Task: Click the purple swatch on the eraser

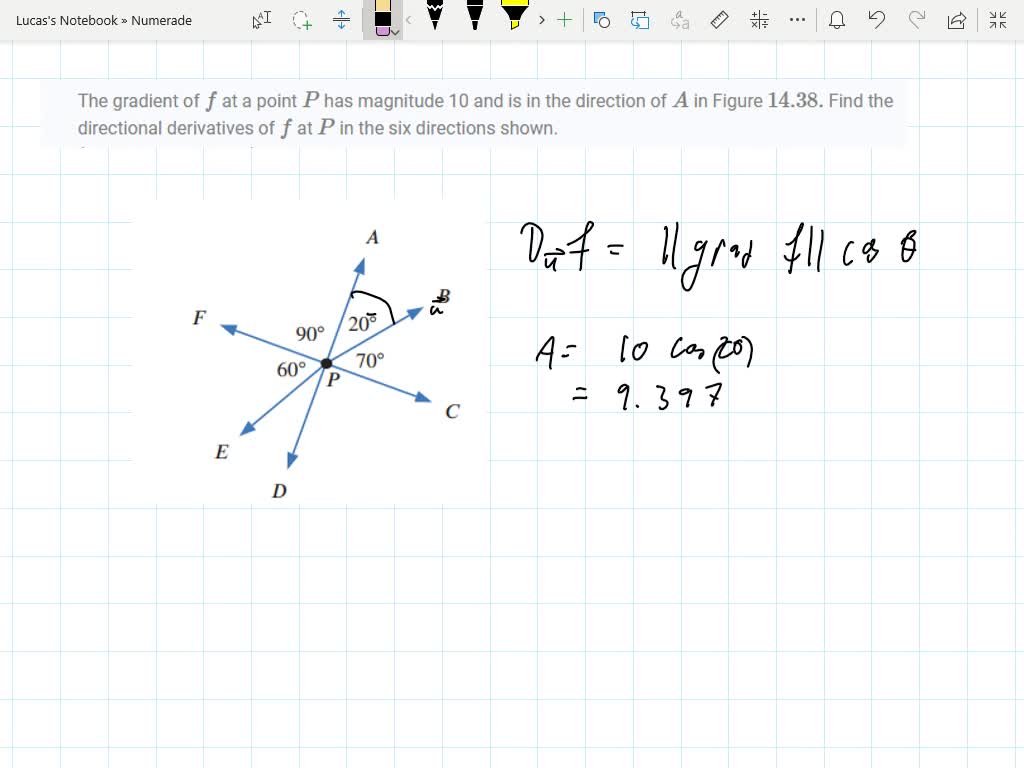Action: (x=383, y=30)
